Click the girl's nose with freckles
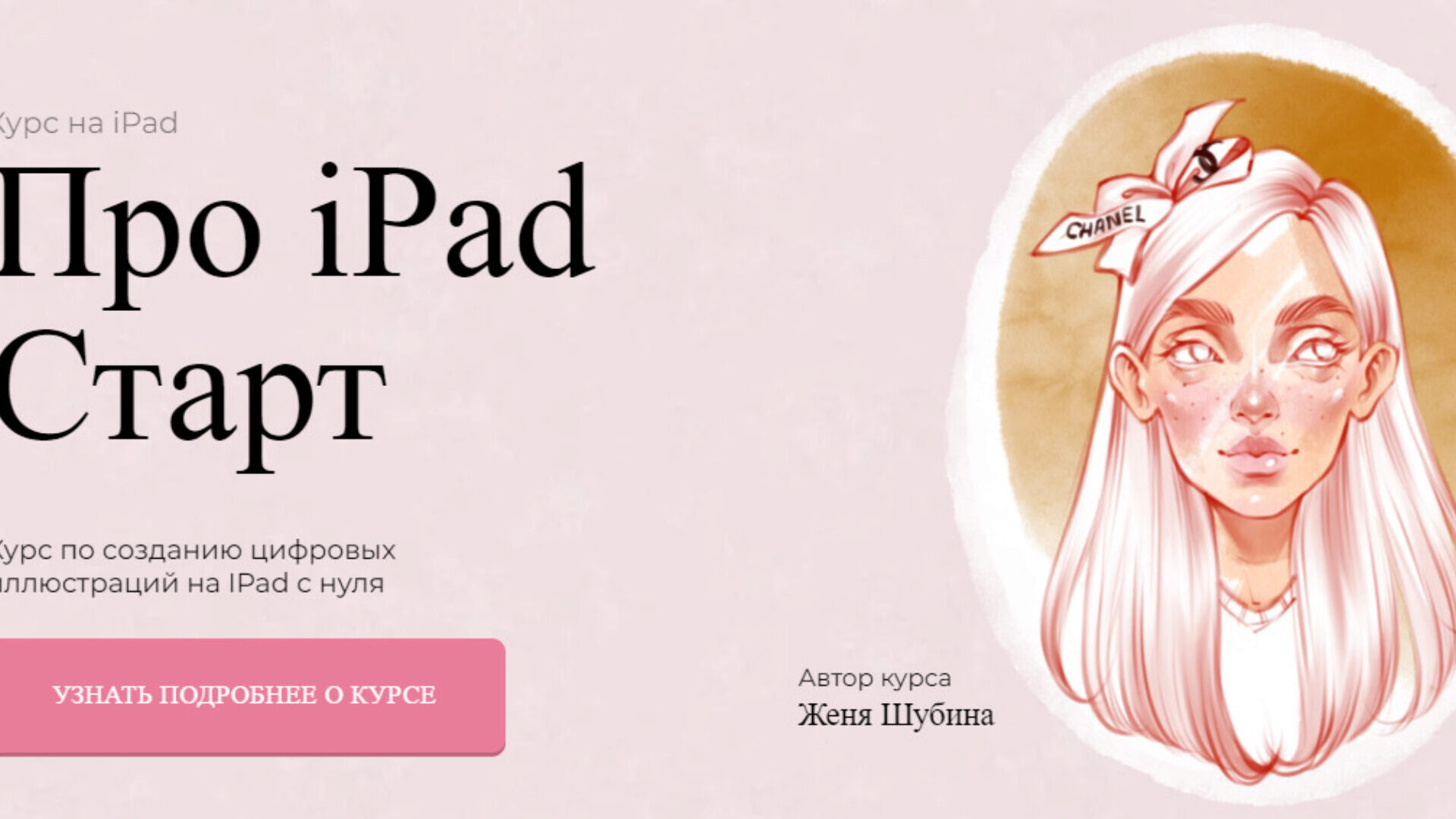 pos(1253,402)
